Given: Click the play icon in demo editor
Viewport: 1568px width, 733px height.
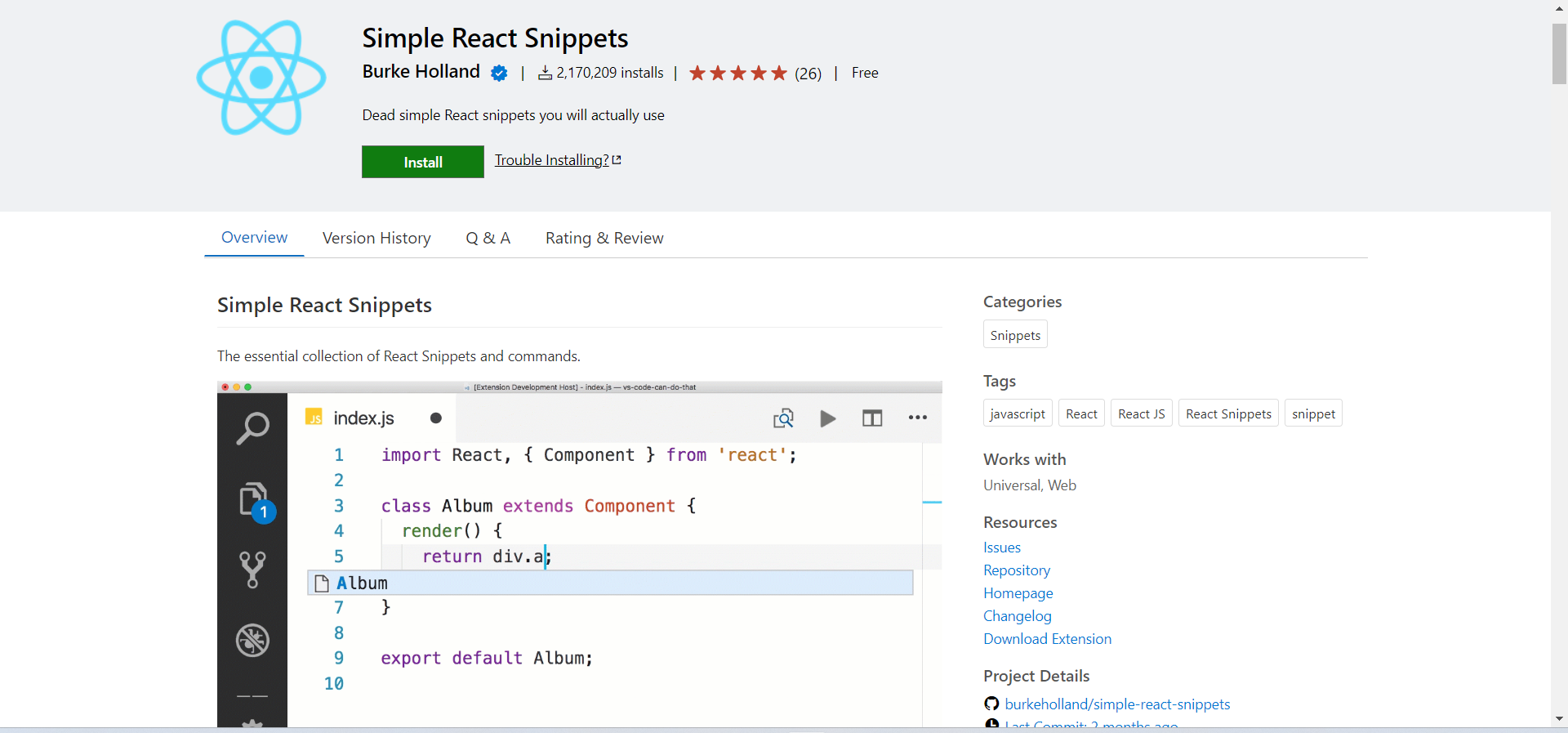Looking at the screenshot, I should pyautogui.click(x=827, y=418).
